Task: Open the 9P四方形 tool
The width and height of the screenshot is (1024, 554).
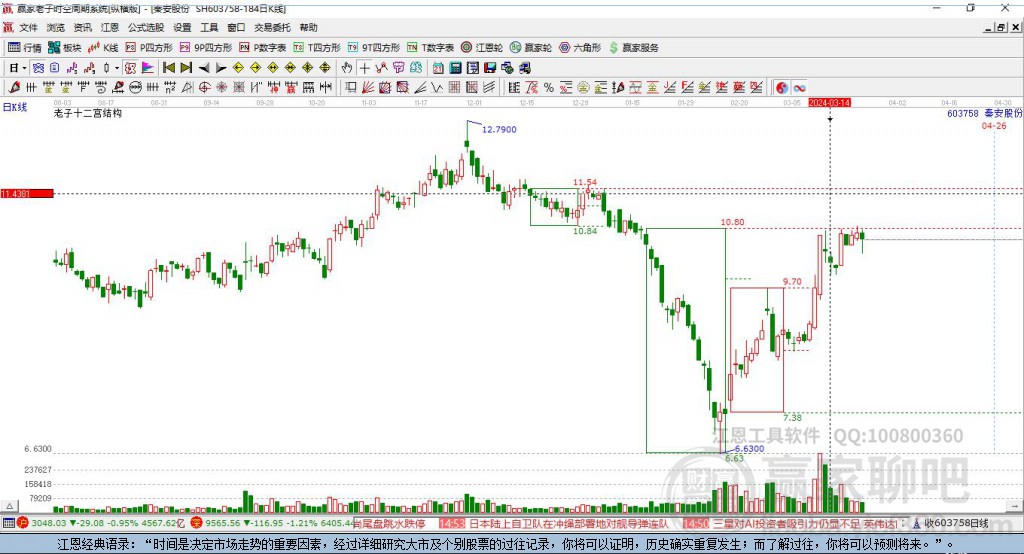Action: pyautogui.click(x=206, y=48)
